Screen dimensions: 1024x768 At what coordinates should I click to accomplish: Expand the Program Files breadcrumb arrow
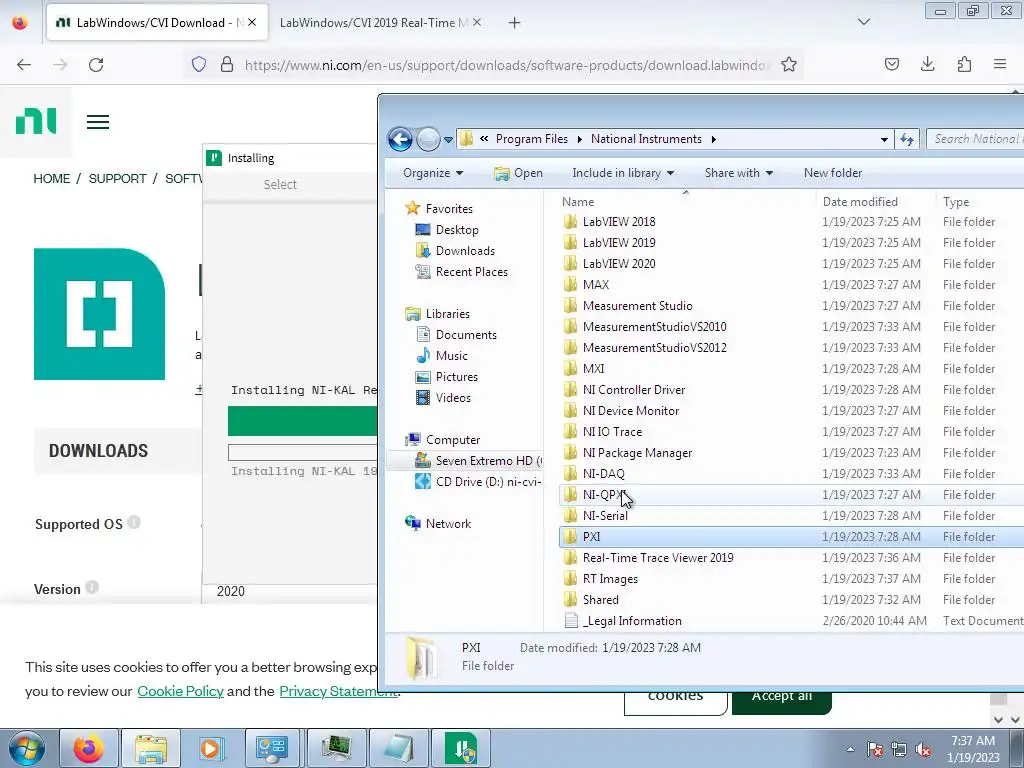579,139
